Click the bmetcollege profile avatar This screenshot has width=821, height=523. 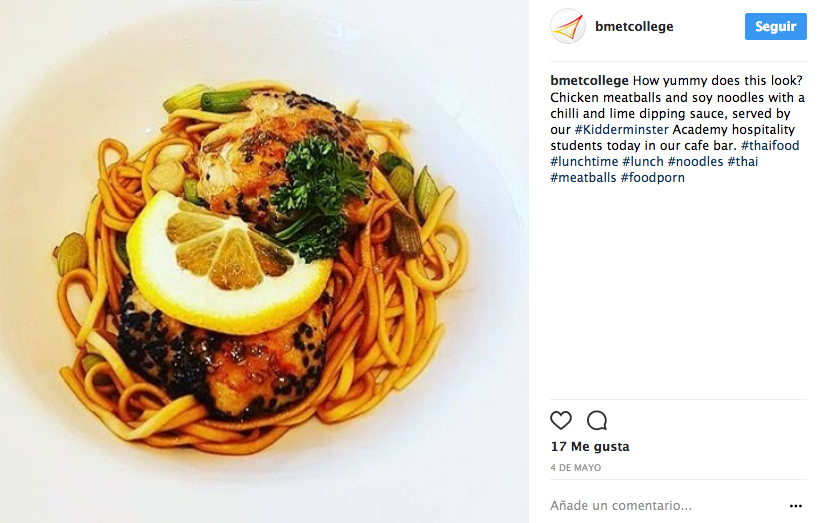pyautogui.click(x=568, y=26)
